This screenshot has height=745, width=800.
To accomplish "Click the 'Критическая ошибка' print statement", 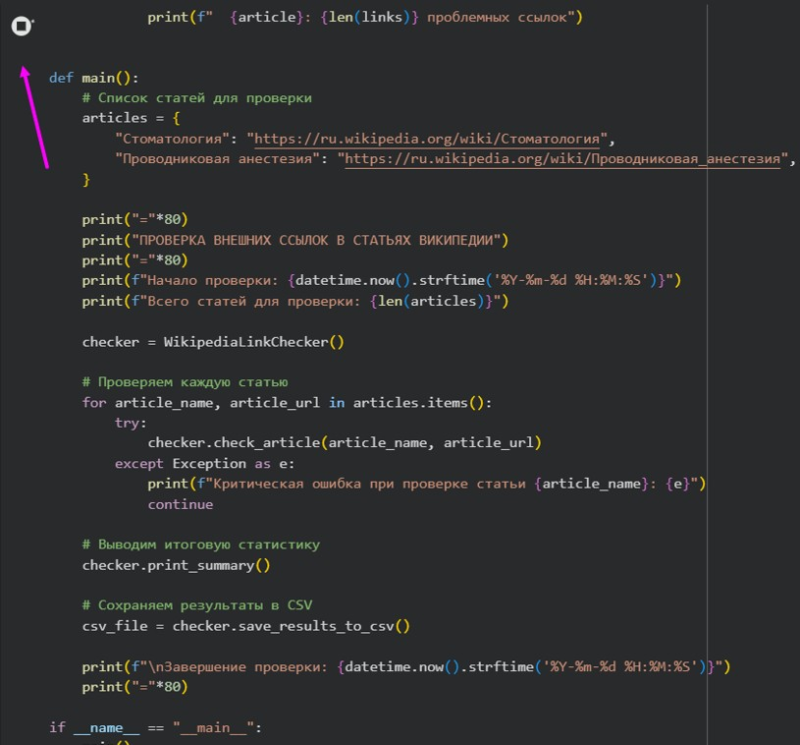I will [x=427, y=484].
